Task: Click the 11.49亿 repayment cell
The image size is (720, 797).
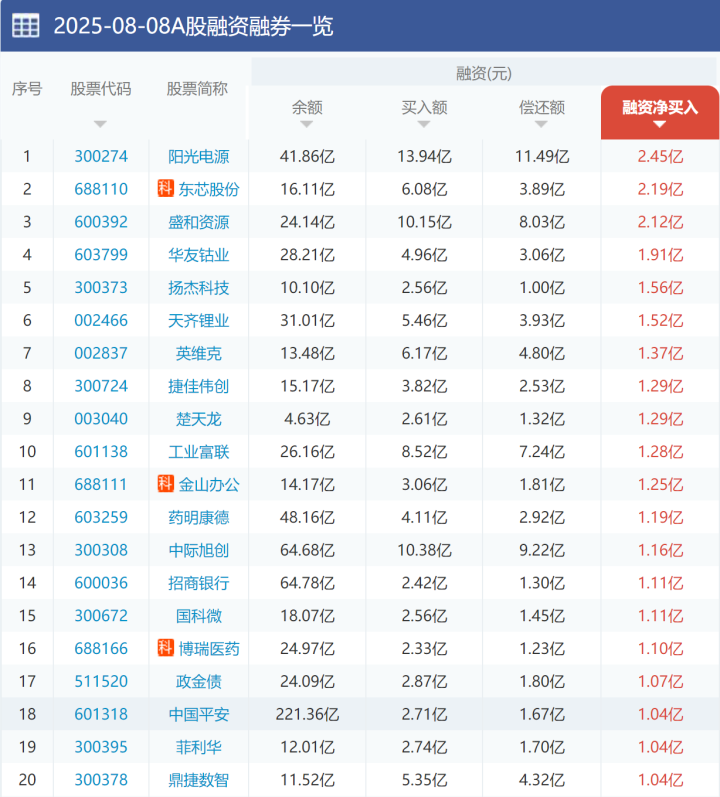Action: pyautogui.click(x=542, y=156)
